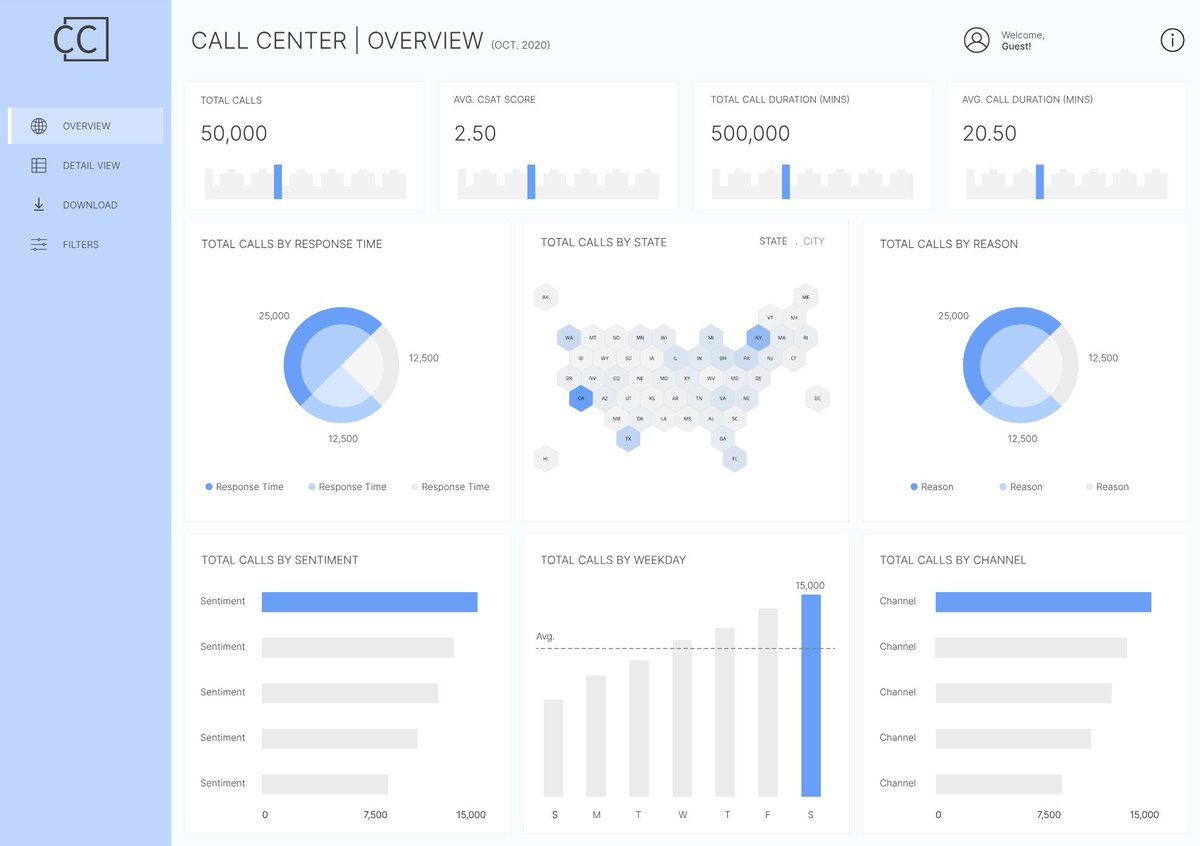Click gray segment of Reason donut
The height and width of the screenshot is (846, 1200).
point(1070,364)
